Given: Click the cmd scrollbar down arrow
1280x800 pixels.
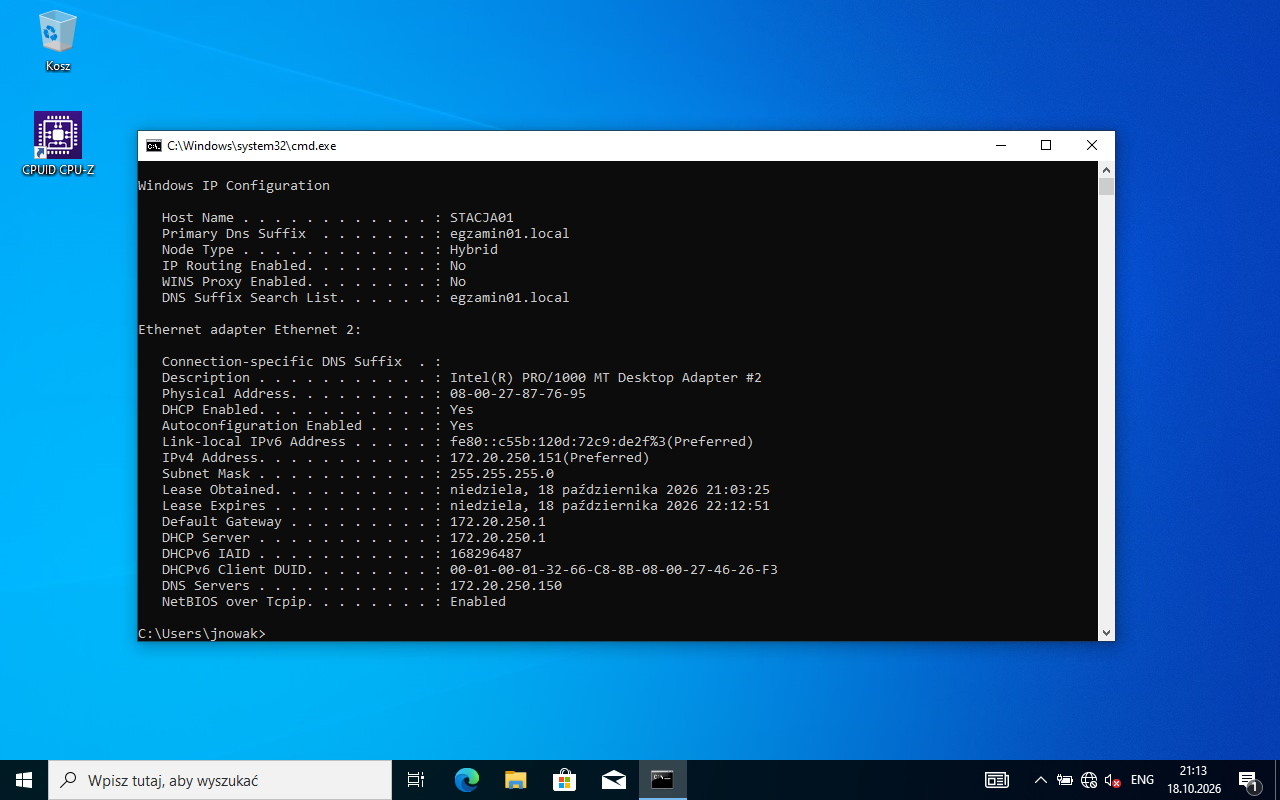Looking at the screenshot, I should coord(1106,632).
